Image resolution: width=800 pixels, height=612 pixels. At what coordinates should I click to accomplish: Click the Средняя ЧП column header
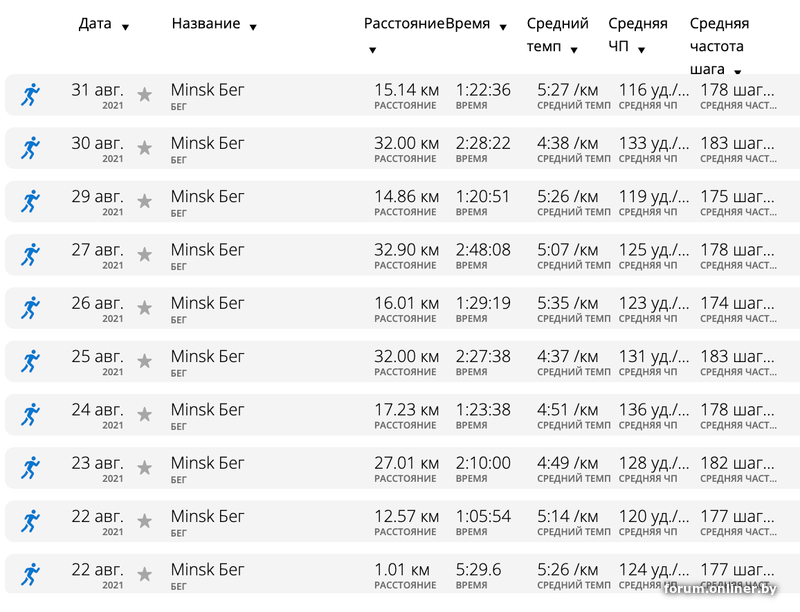pos(637,35)
